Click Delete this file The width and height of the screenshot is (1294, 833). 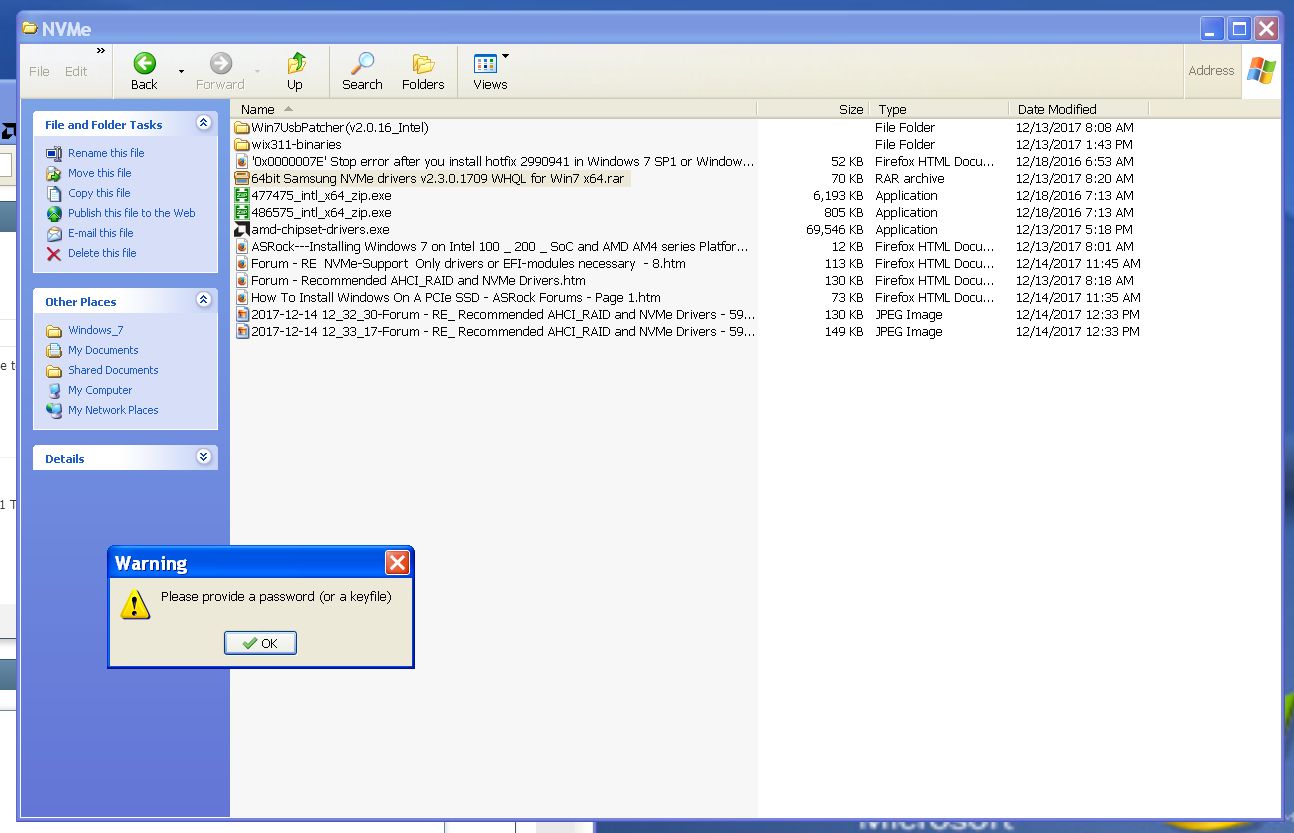(102, 253)
